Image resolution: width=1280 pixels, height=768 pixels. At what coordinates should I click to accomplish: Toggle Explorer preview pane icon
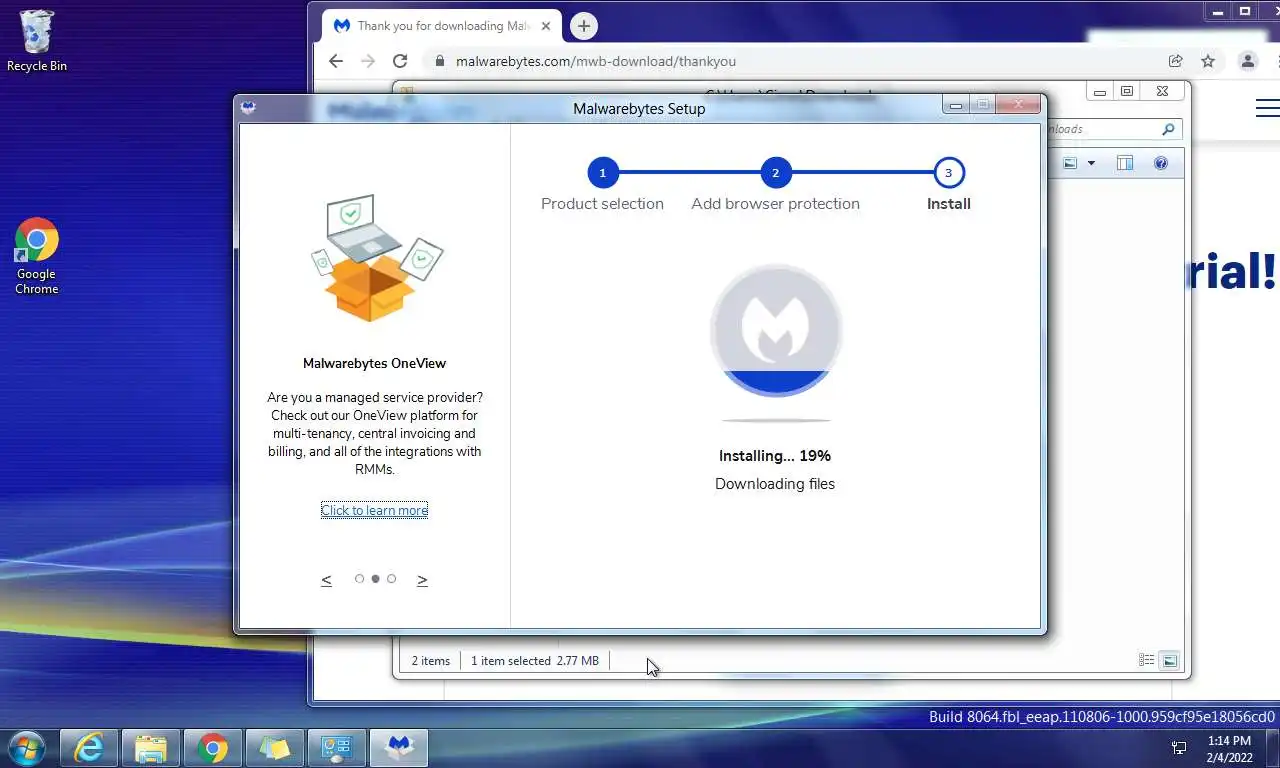coord(1125,163)
